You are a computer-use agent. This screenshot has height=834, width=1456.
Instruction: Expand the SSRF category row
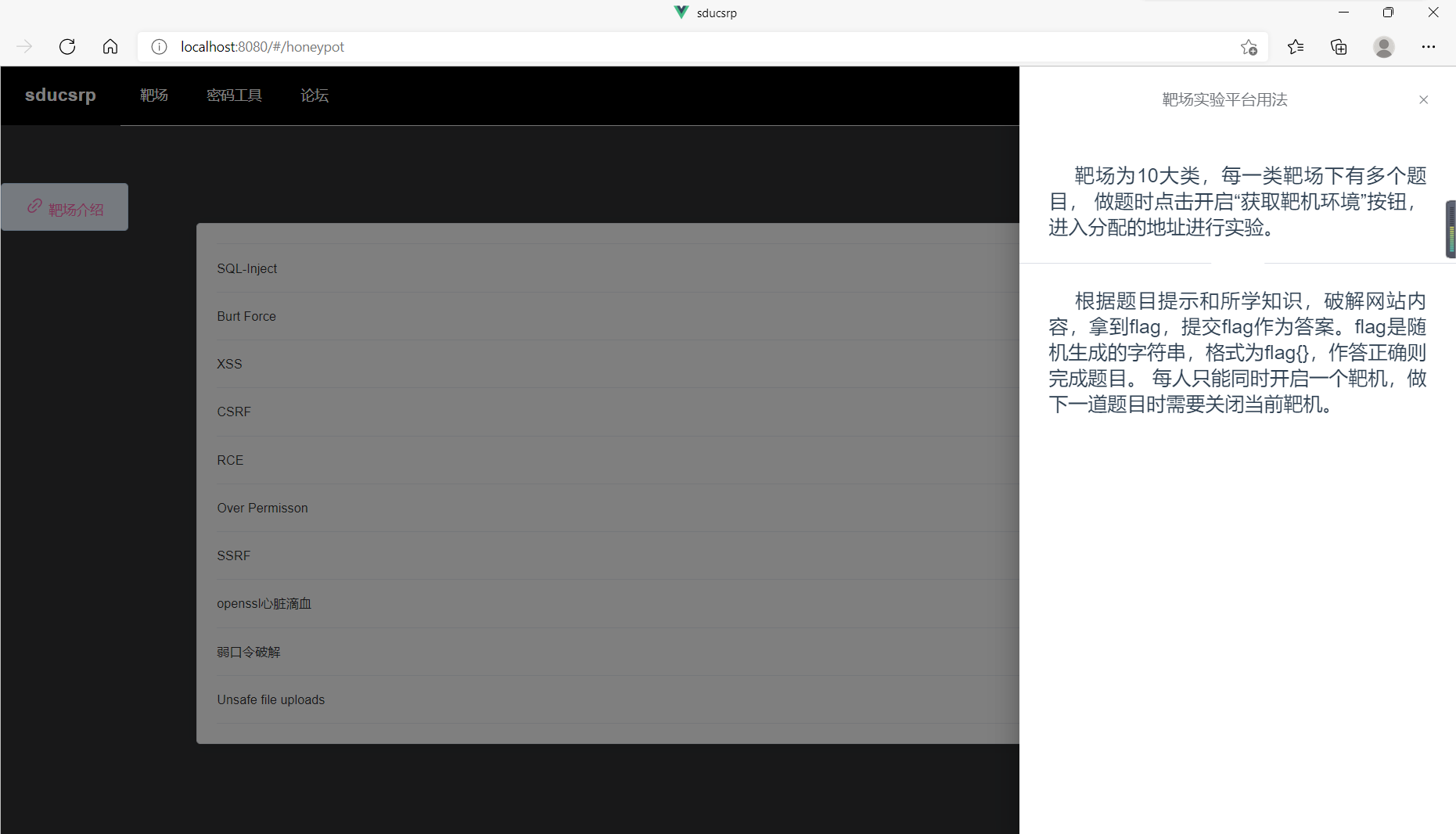617,555
